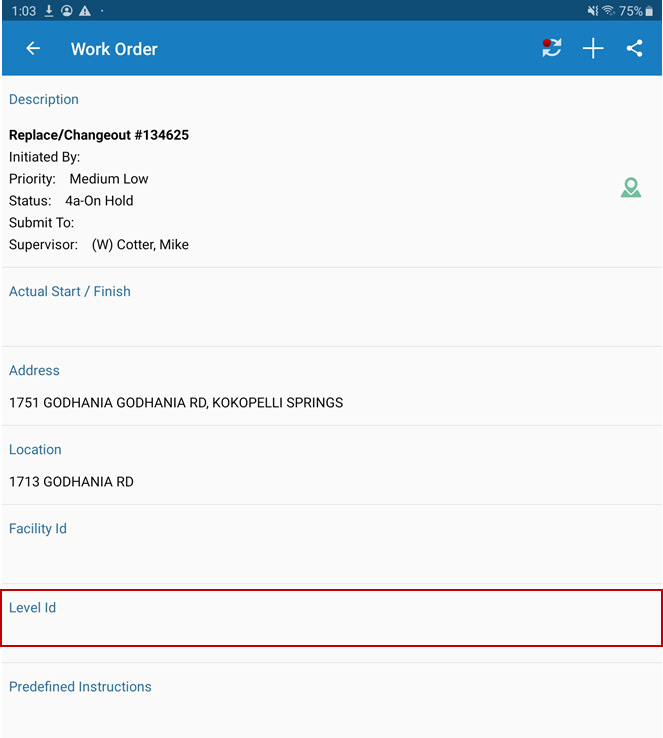Open the green map pin location icon
This screenshot has height=738, width=663.
pyautogui.click(x=630, y=187)
